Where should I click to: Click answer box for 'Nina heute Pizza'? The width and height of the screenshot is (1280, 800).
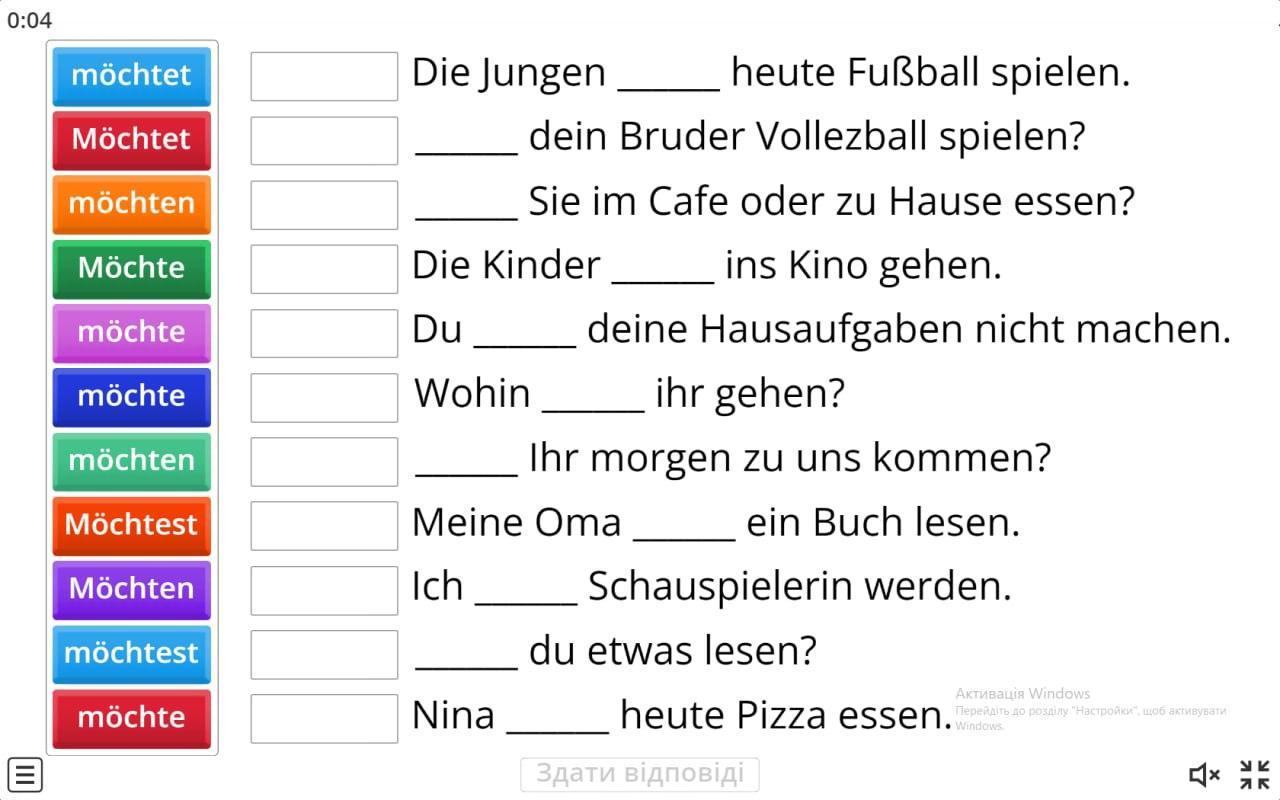coord(324,718)
